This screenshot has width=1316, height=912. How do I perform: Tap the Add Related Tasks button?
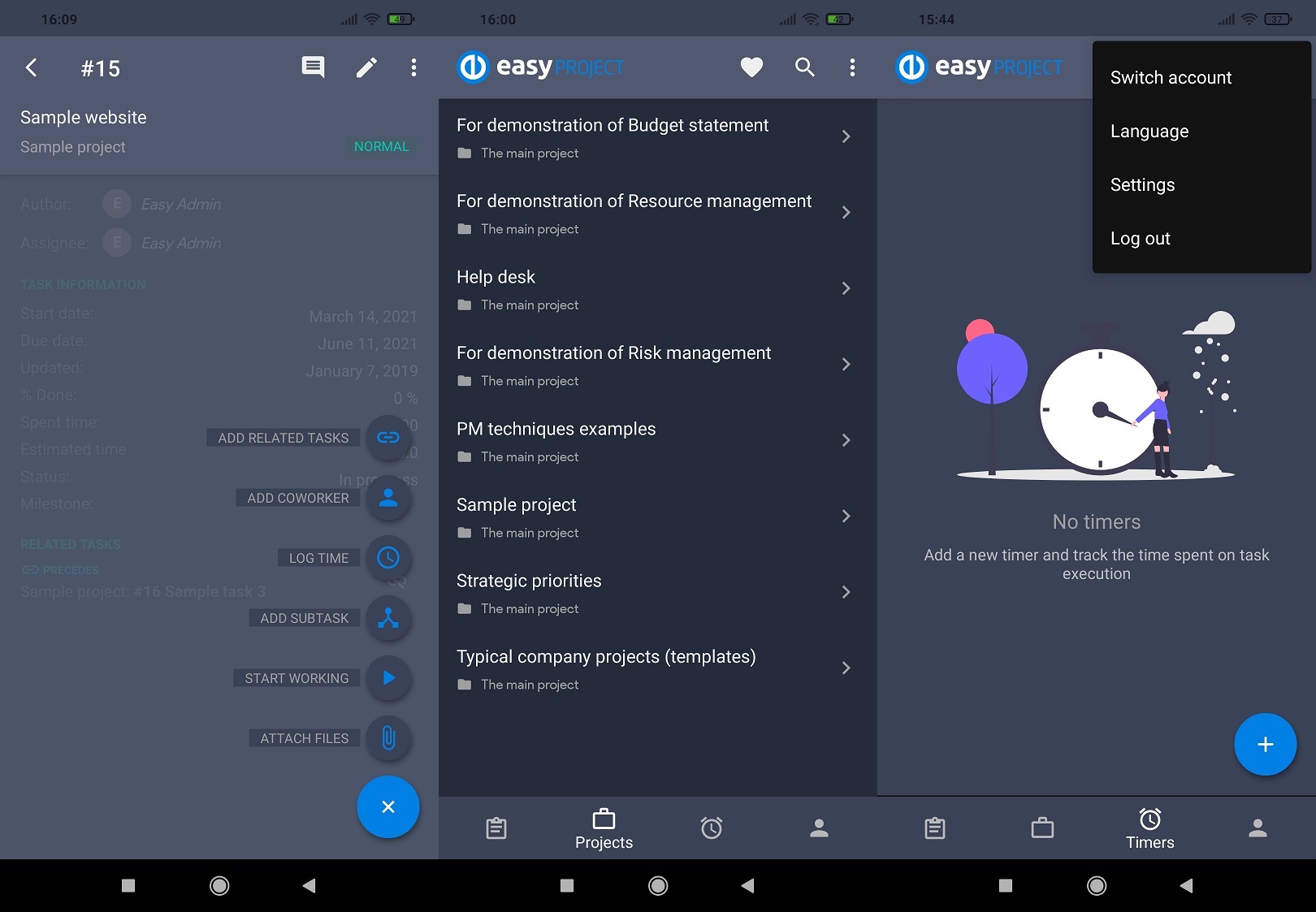(283, 437)
